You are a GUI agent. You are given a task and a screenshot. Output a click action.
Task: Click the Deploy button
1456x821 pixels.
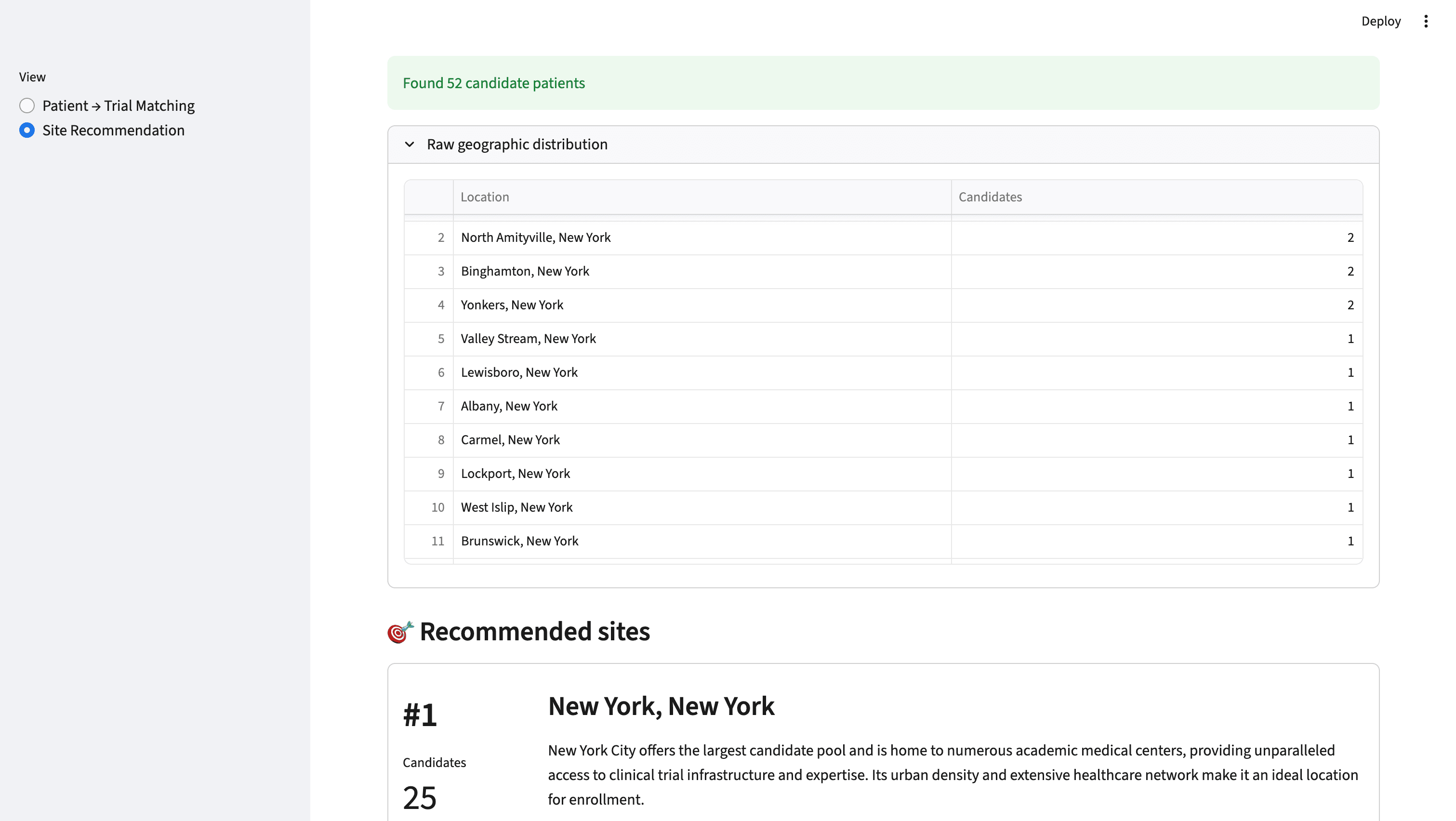point(1380,22)
